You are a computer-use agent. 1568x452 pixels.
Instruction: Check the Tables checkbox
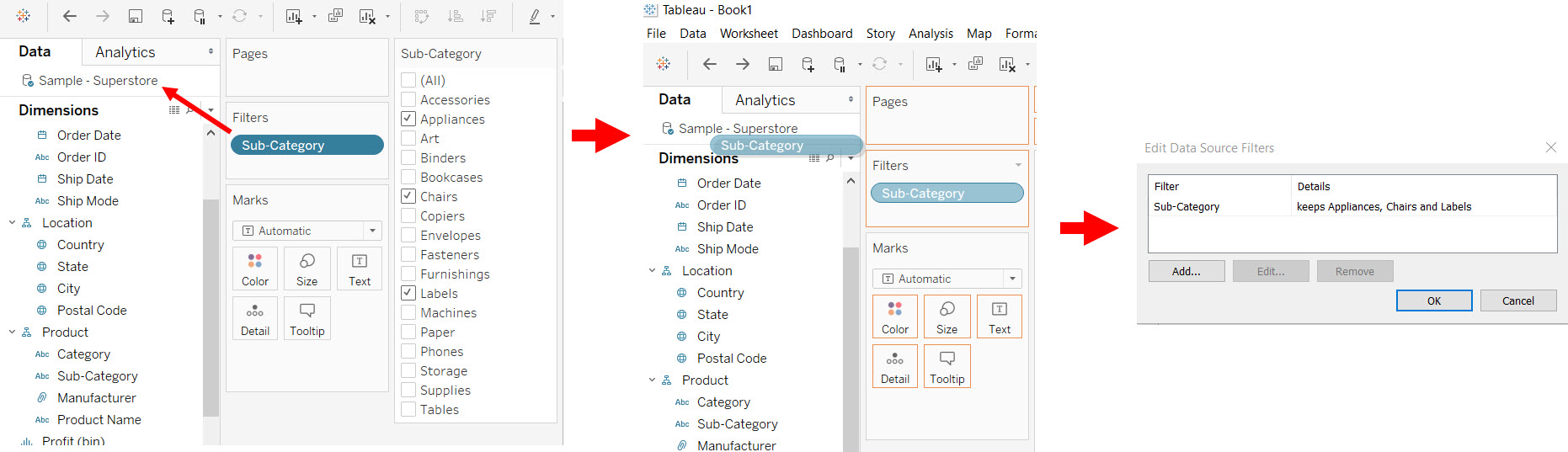click(x=408, y=409)
